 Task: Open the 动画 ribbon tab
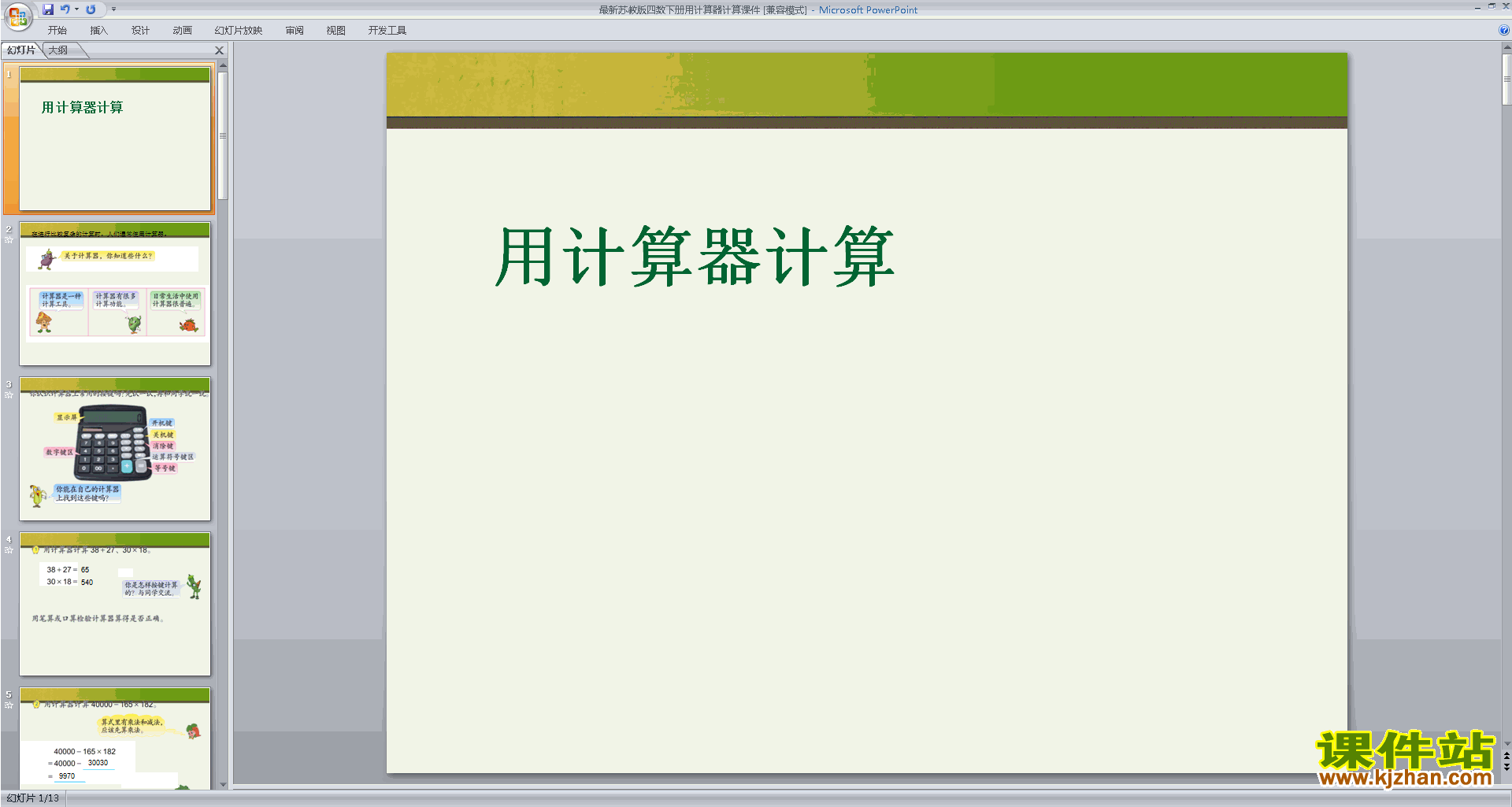(x=182, y=31)
